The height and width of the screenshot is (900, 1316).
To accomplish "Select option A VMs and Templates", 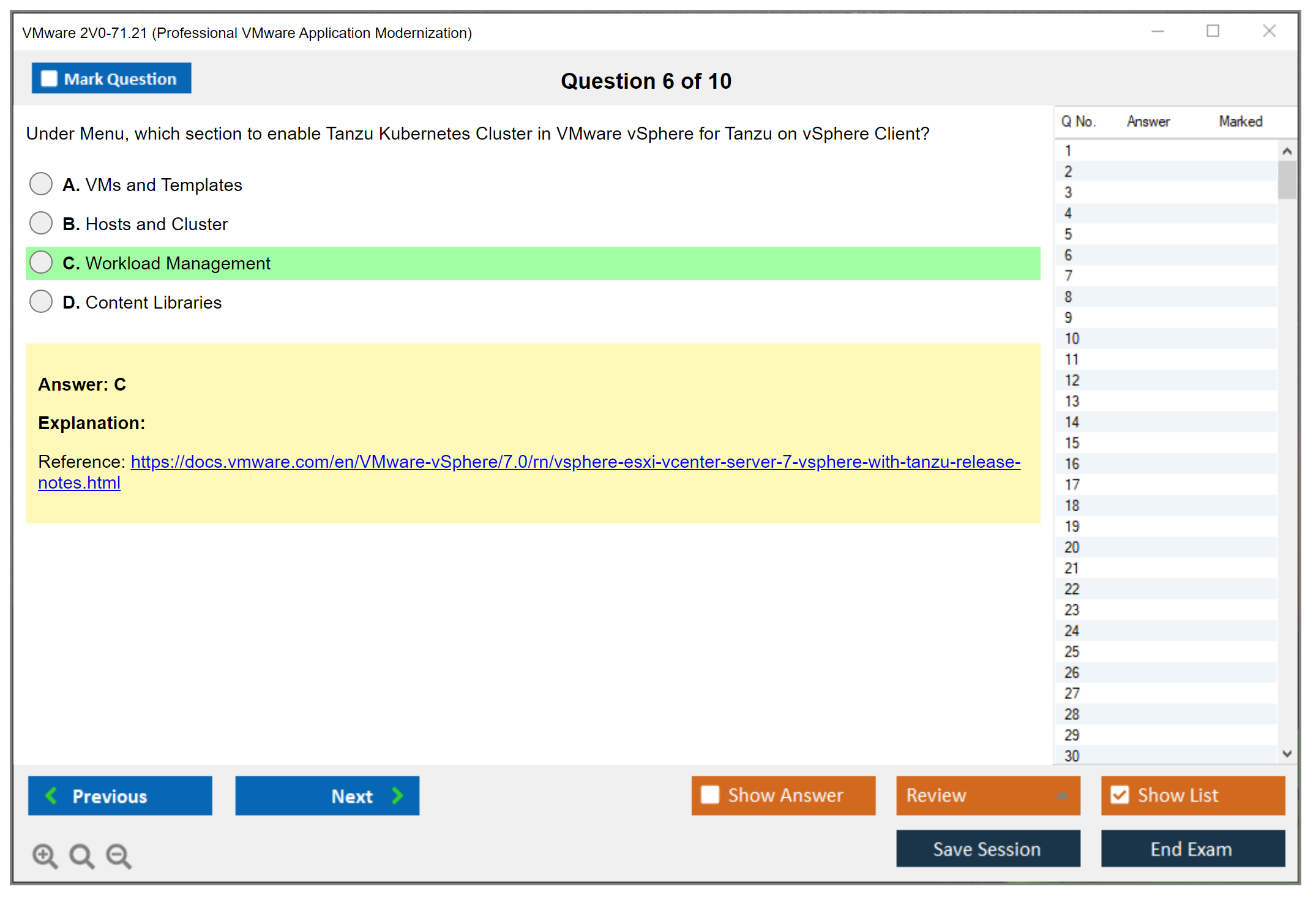I will (x=41, y=184).
